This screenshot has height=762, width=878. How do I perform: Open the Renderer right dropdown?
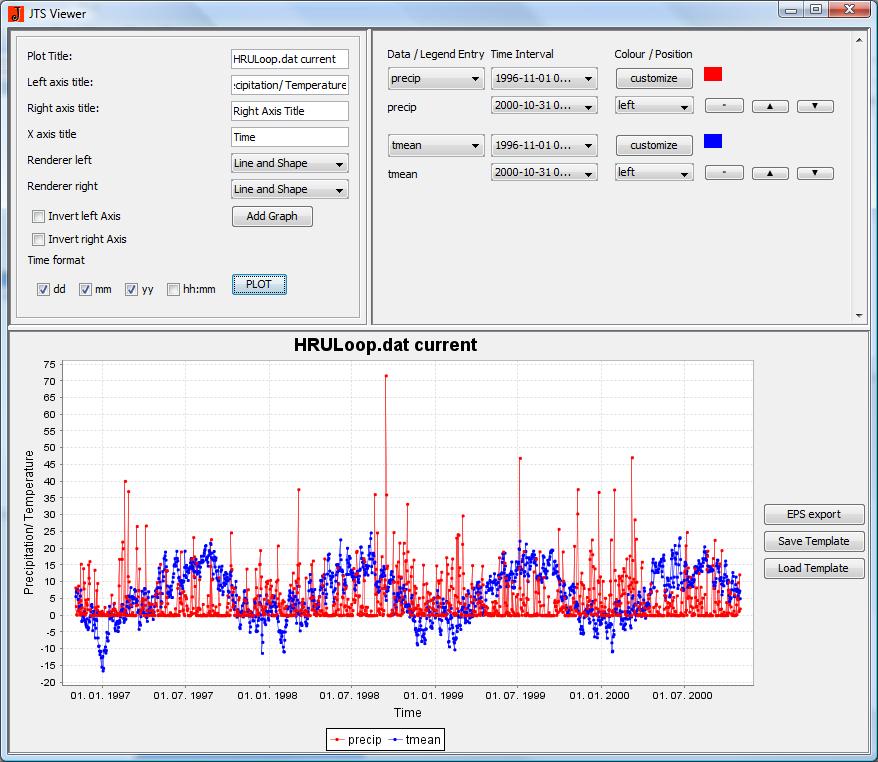tap(290, 189)
